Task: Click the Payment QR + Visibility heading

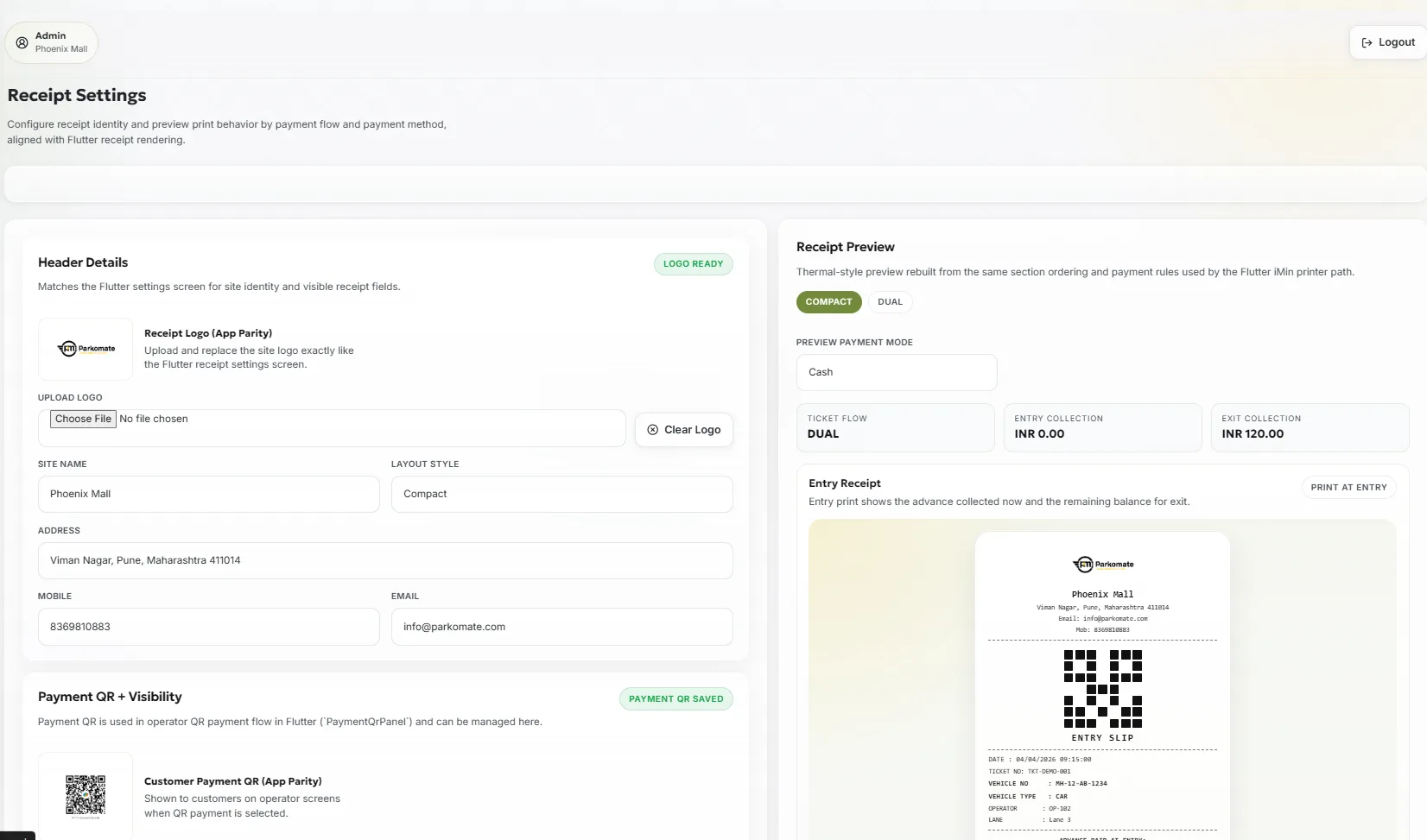Action: point(110,697)
